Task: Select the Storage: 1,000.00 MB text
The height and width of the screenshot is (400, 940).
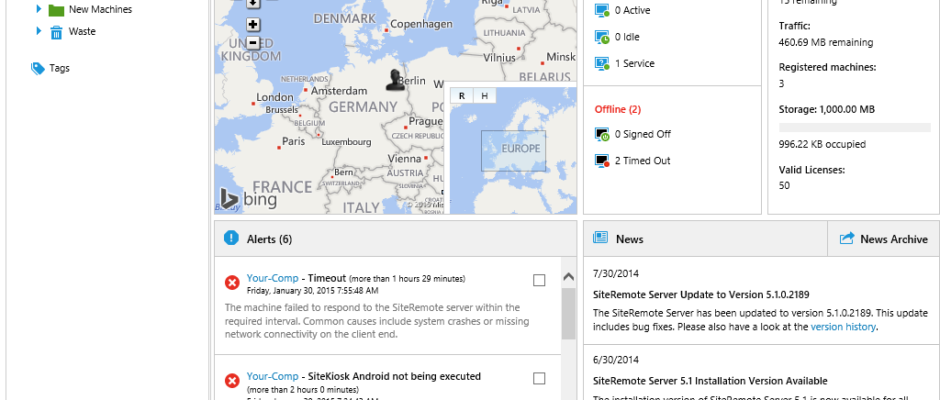Action: (x=826, y=109)
